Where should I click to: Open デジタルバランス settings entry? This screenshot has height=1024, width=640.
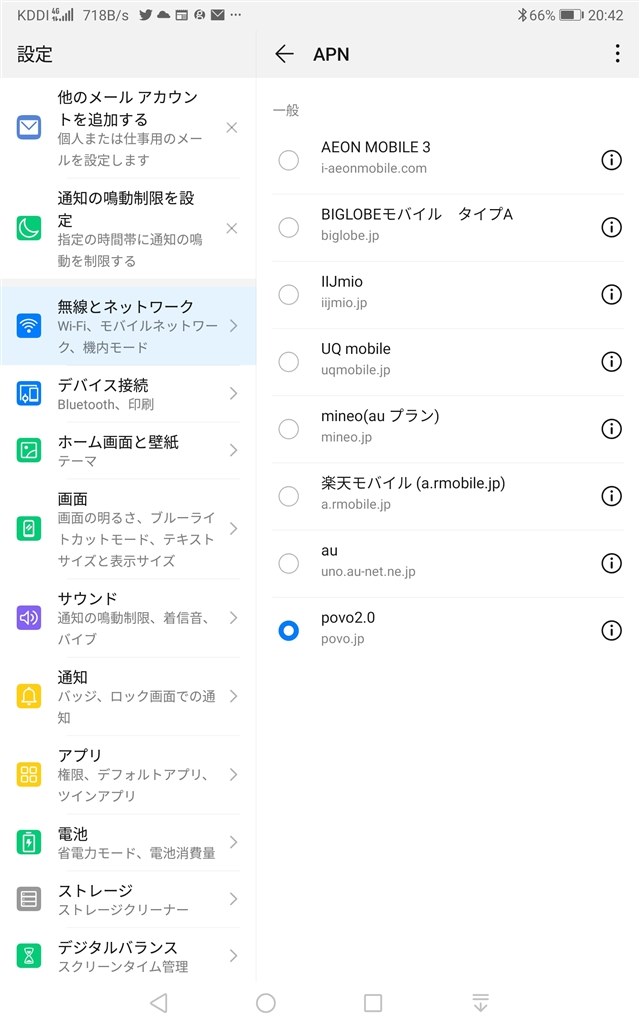click(128, 955)
